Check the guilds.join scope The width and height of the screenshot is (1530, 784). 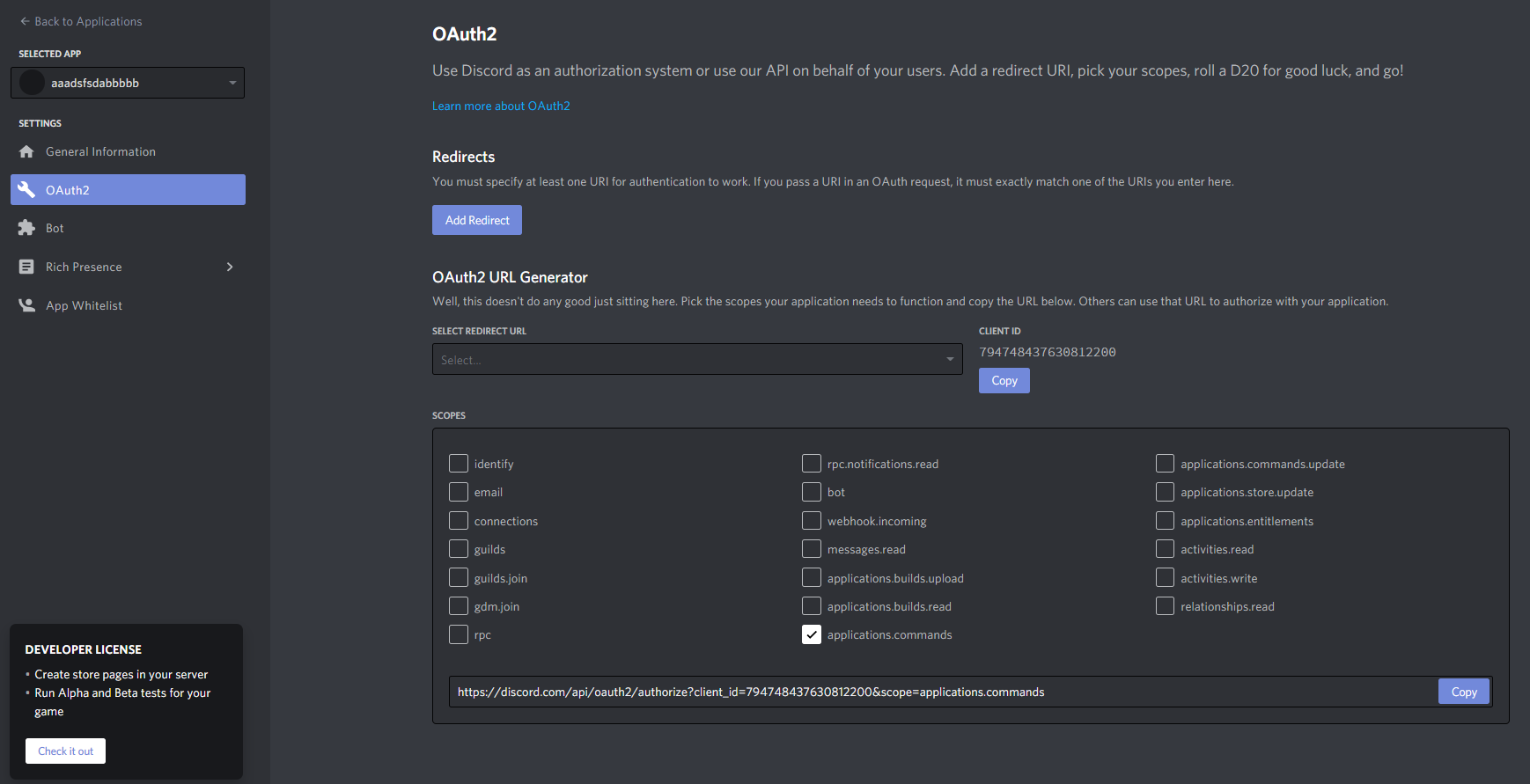[459, 578]
